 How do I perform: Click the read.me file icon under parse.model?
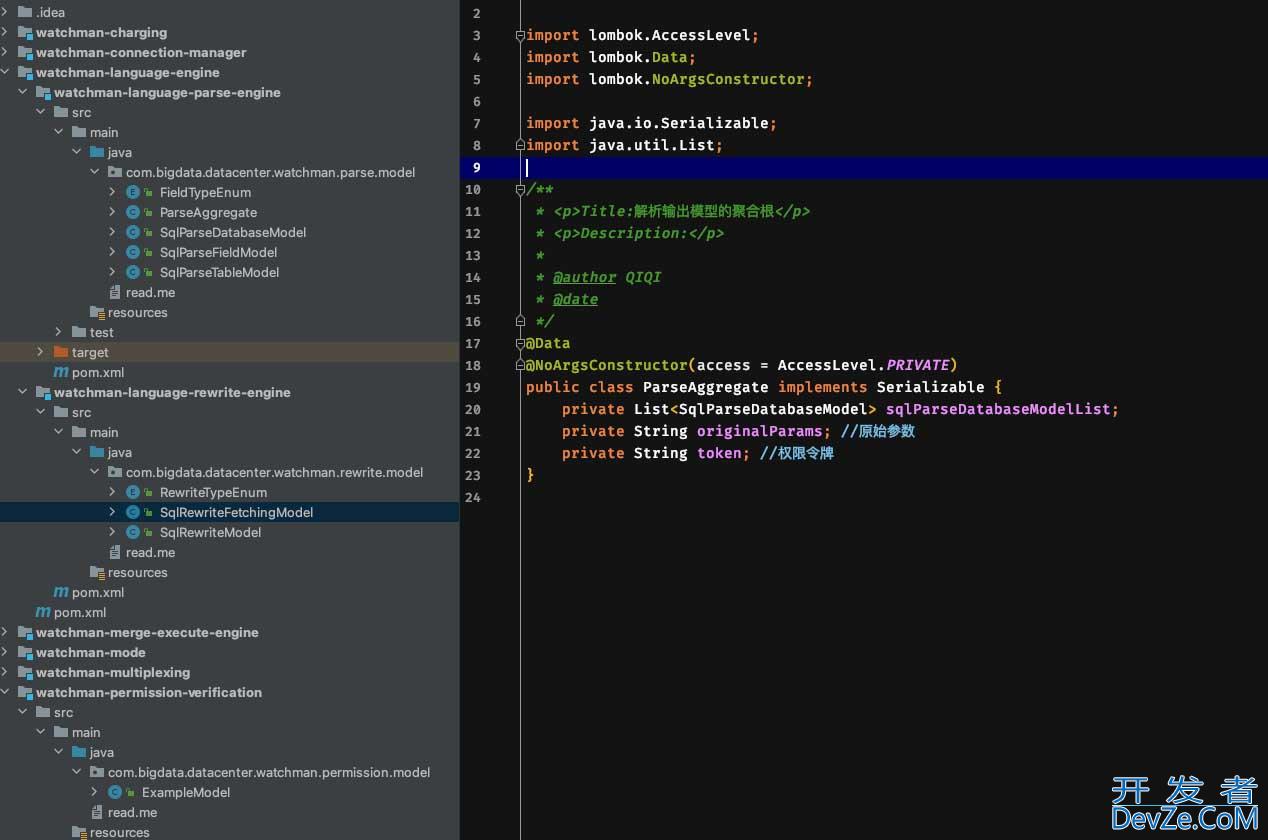[115, 292]
